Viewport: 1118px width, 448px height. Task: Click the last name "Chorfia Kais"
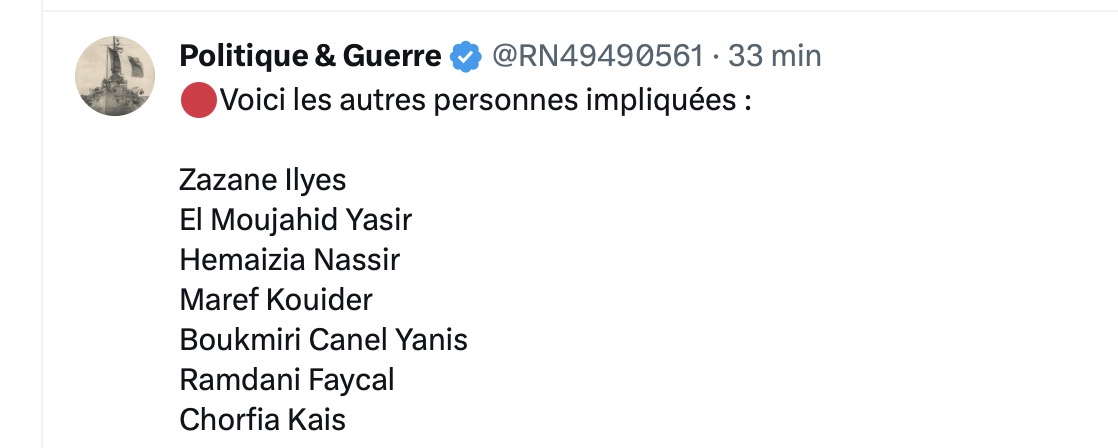(x=263, y=419)
